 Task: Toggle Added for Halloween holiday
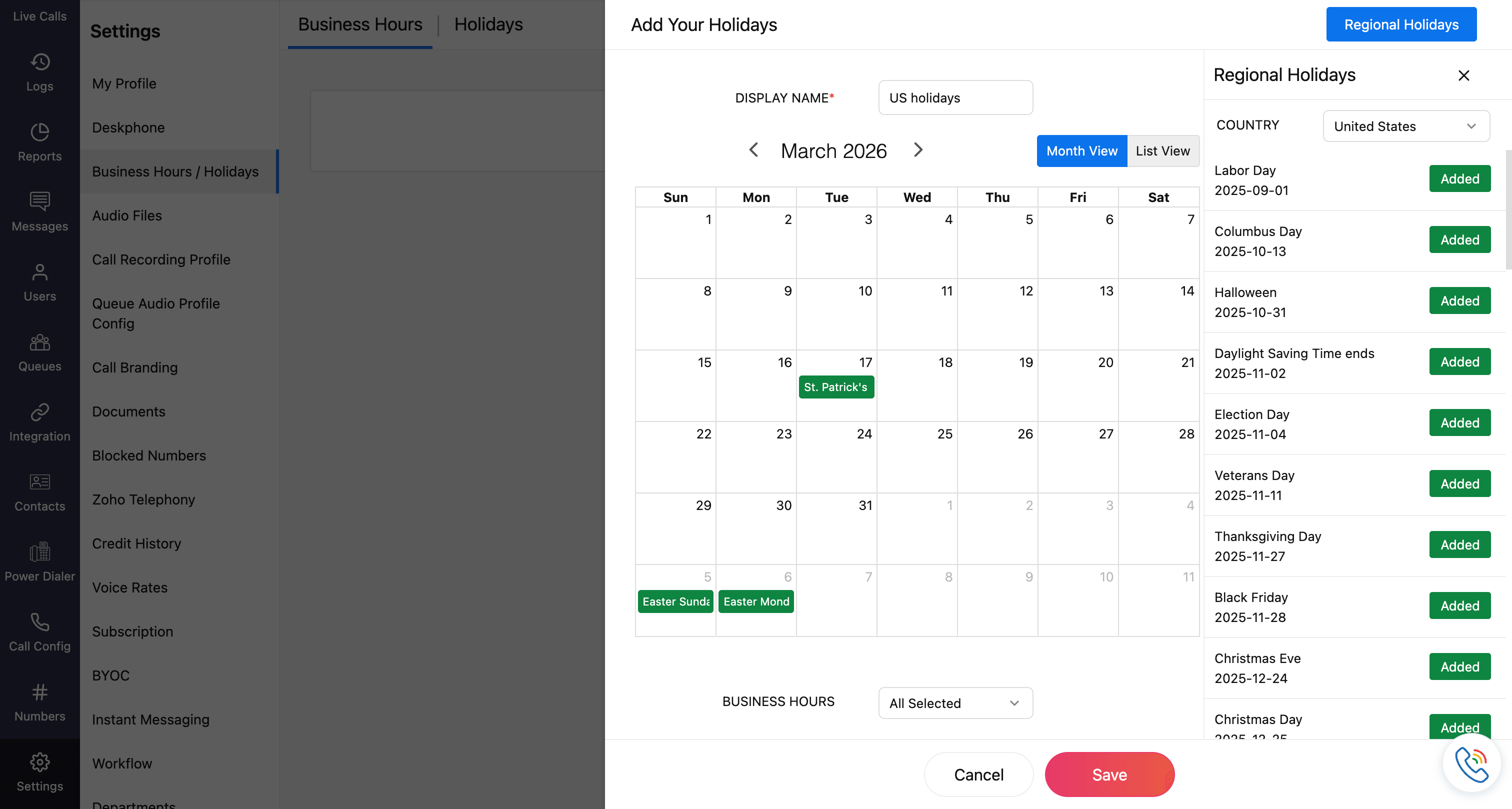(1459, 300)
